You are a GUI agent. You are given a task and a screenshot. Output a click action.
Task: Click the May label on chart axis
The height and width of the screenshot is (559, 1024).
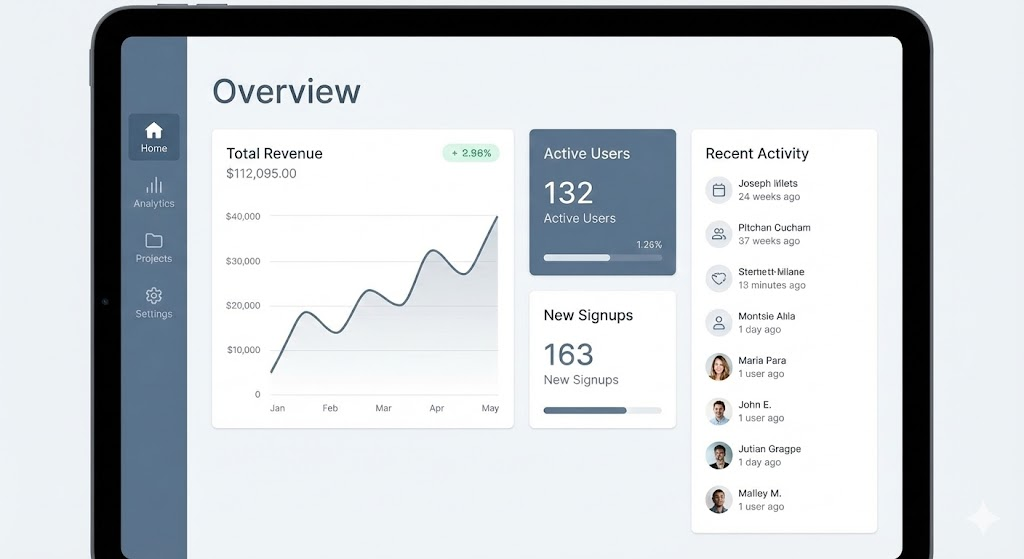490,408
